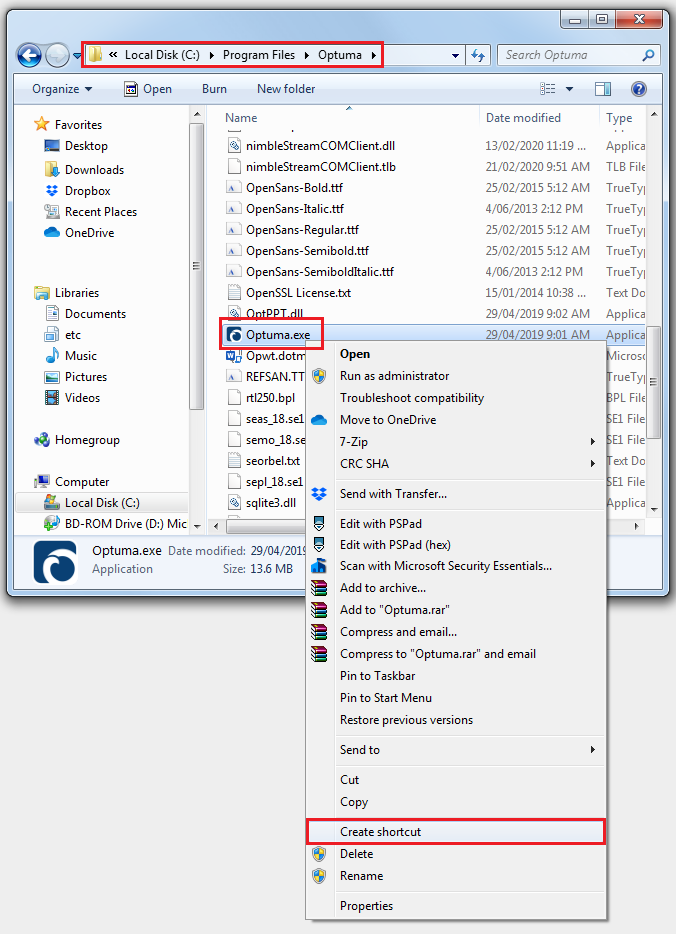
Task: Select the seorbel.txt file
Action: click(273, 460)
